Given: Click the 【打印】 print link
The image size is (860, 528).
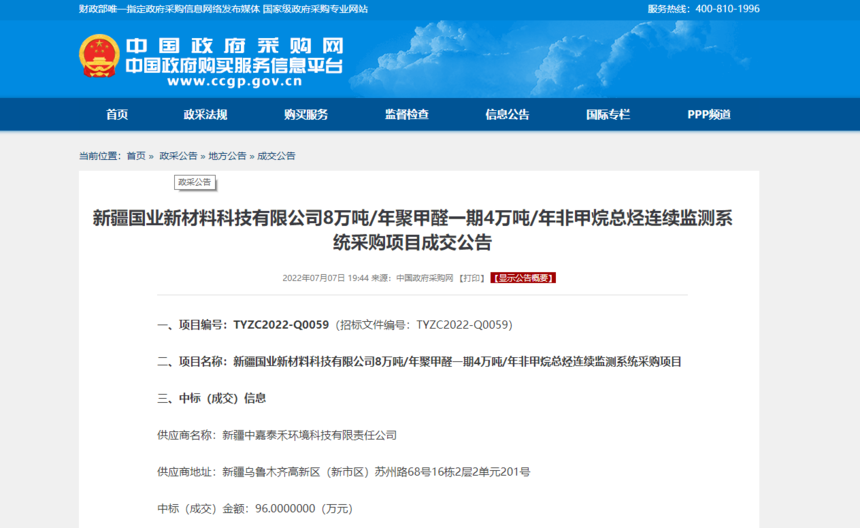Looking at the screenshot, I should click(x=472, y=278).
